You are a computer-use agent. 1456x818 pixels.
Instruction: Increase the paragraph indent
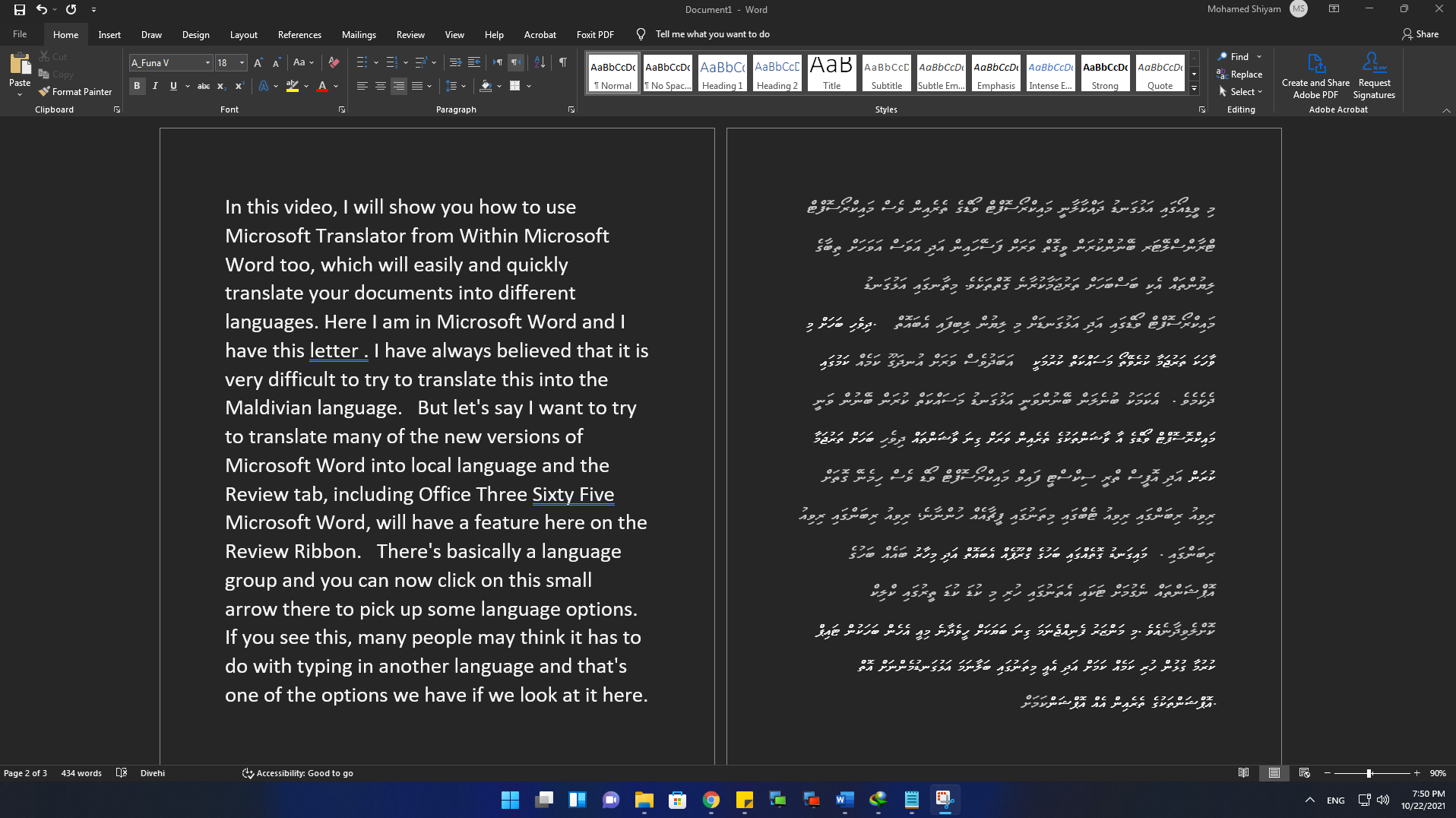click(474, 63)
